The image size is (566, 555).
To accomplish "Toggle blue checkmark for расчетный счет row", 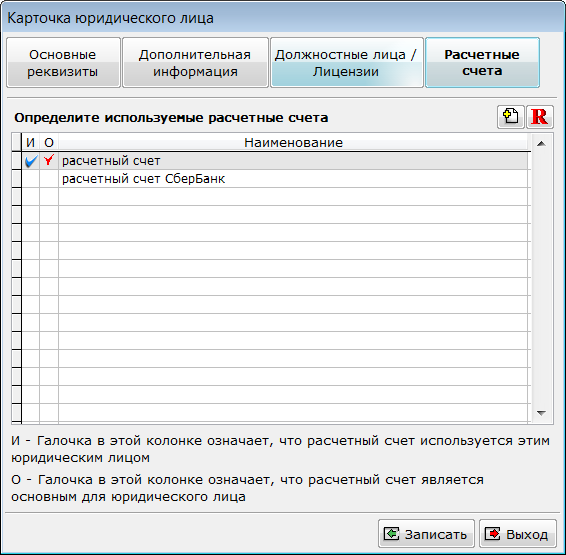I will point(31,161).
